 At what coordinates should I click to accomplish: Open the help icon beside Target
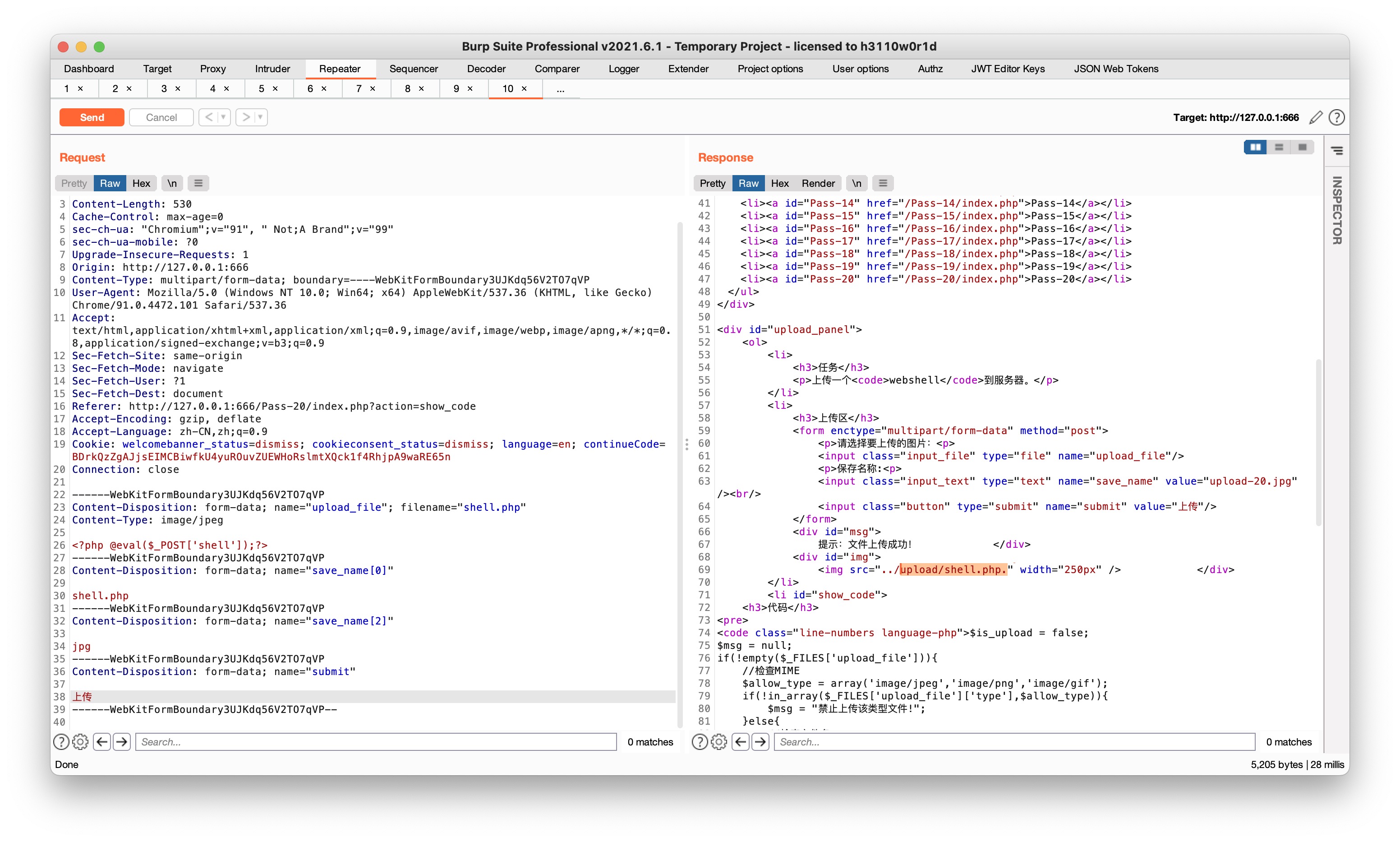pyautogui.click(x=1336, y=117)
